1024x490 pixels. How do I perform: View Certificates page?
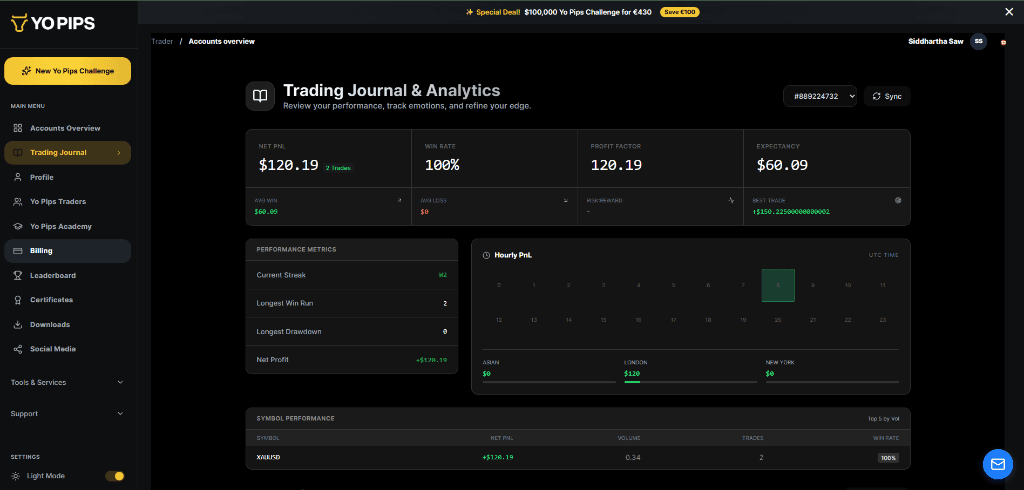[67, 300]
